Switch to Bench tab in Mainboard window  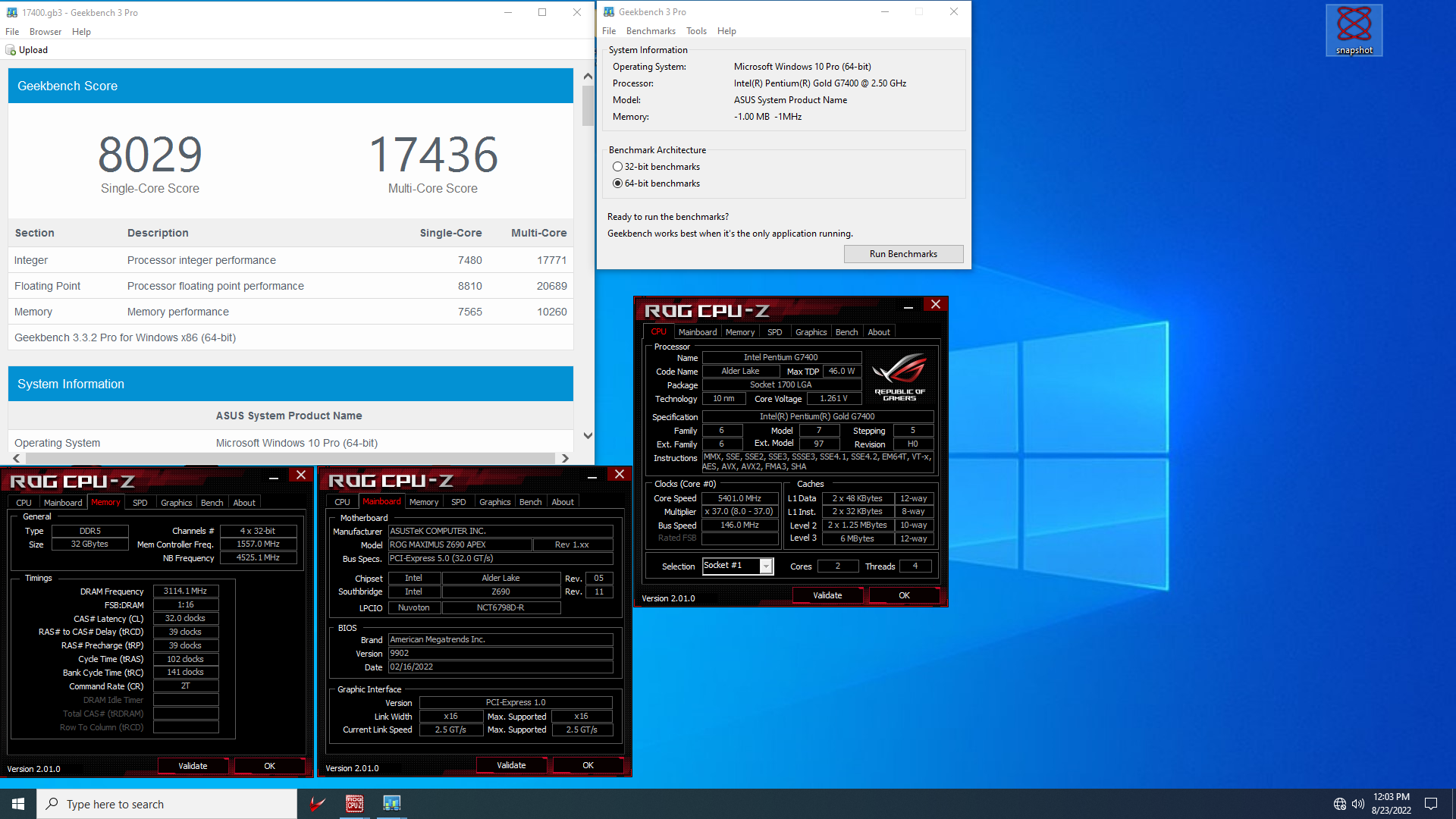[x=530, y=502]
